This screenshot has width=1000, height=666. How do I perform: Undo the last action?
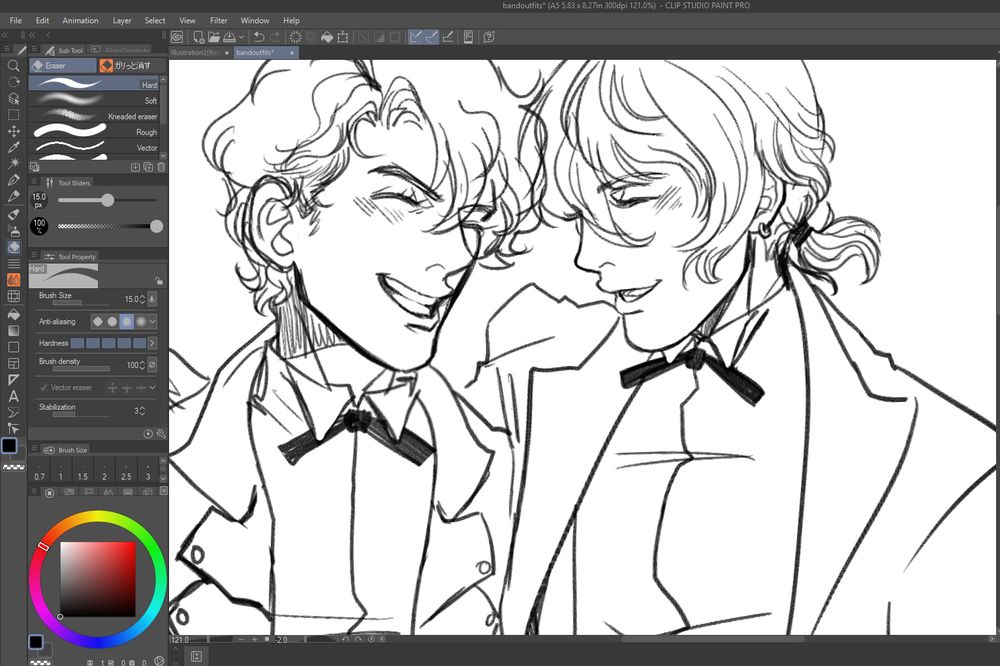[x=259, y=37]
